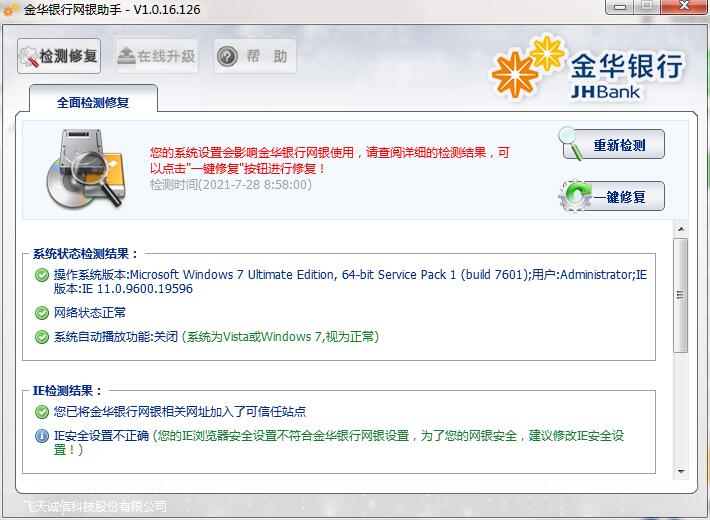Switch to the 全面检测修复 tab
Image resolution: width=710 pixels, height=520 pixels.
(x=93, y=99)
